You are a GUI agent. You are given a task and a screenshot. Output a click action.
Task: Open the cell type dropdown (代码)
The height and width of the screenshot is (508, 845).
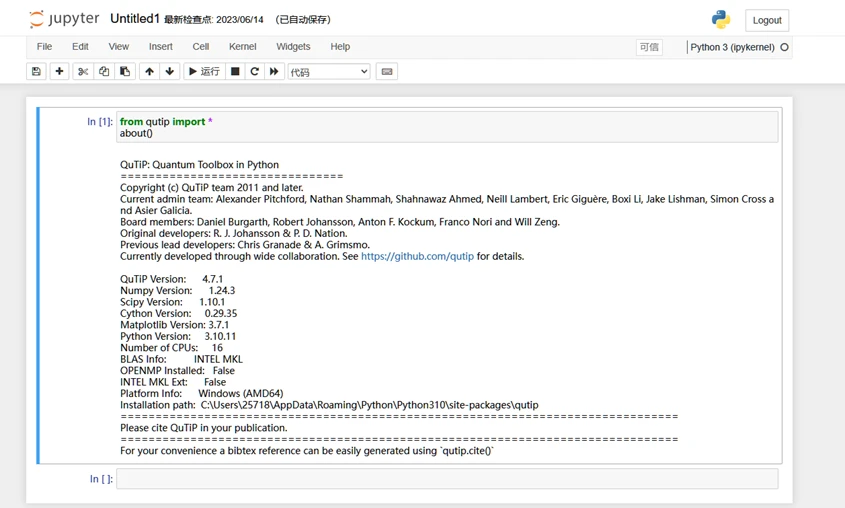pos(329,72)
